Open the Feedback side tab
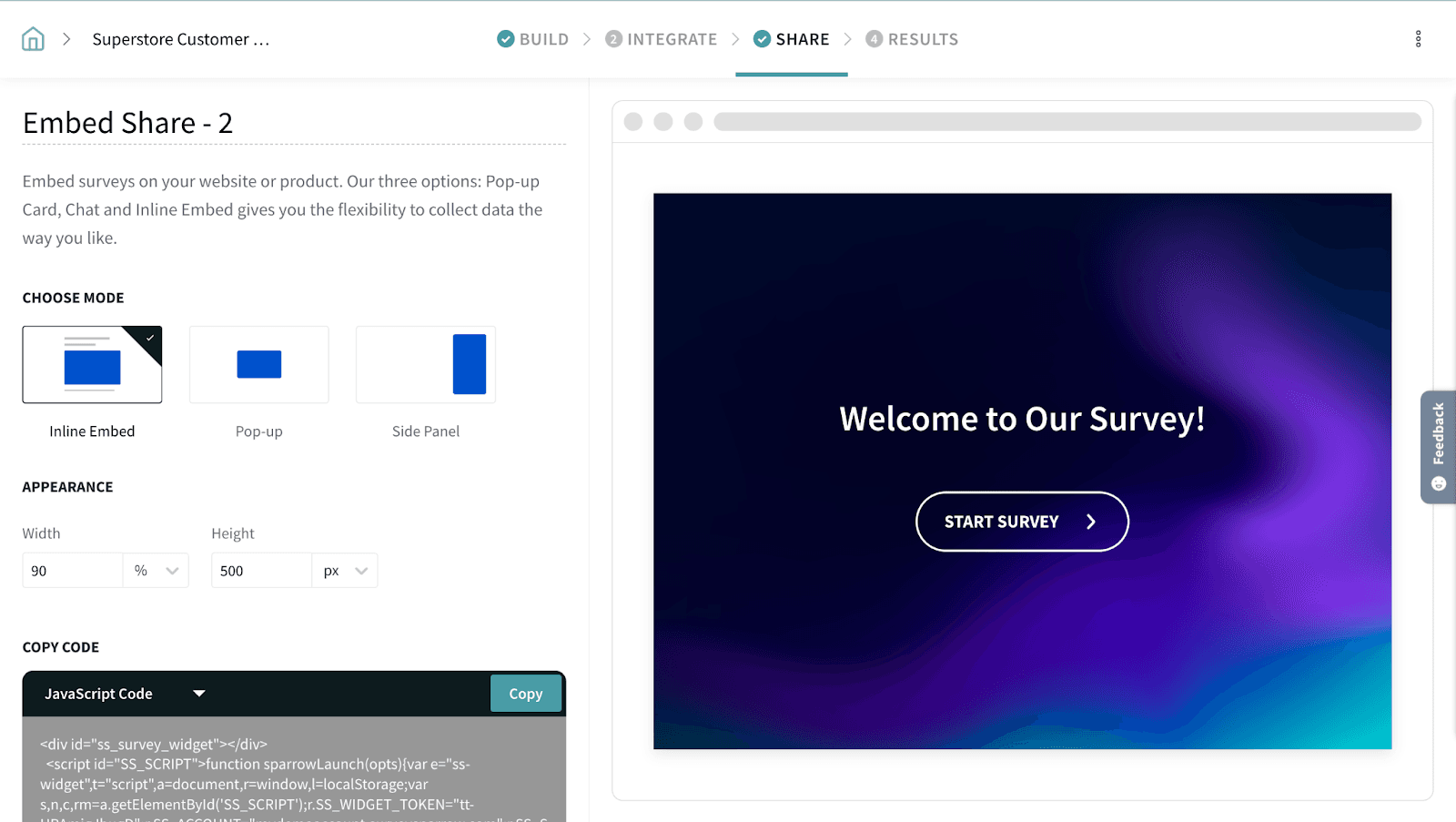The height and width of the screenshot is (822, 1456). point(1438,447)
